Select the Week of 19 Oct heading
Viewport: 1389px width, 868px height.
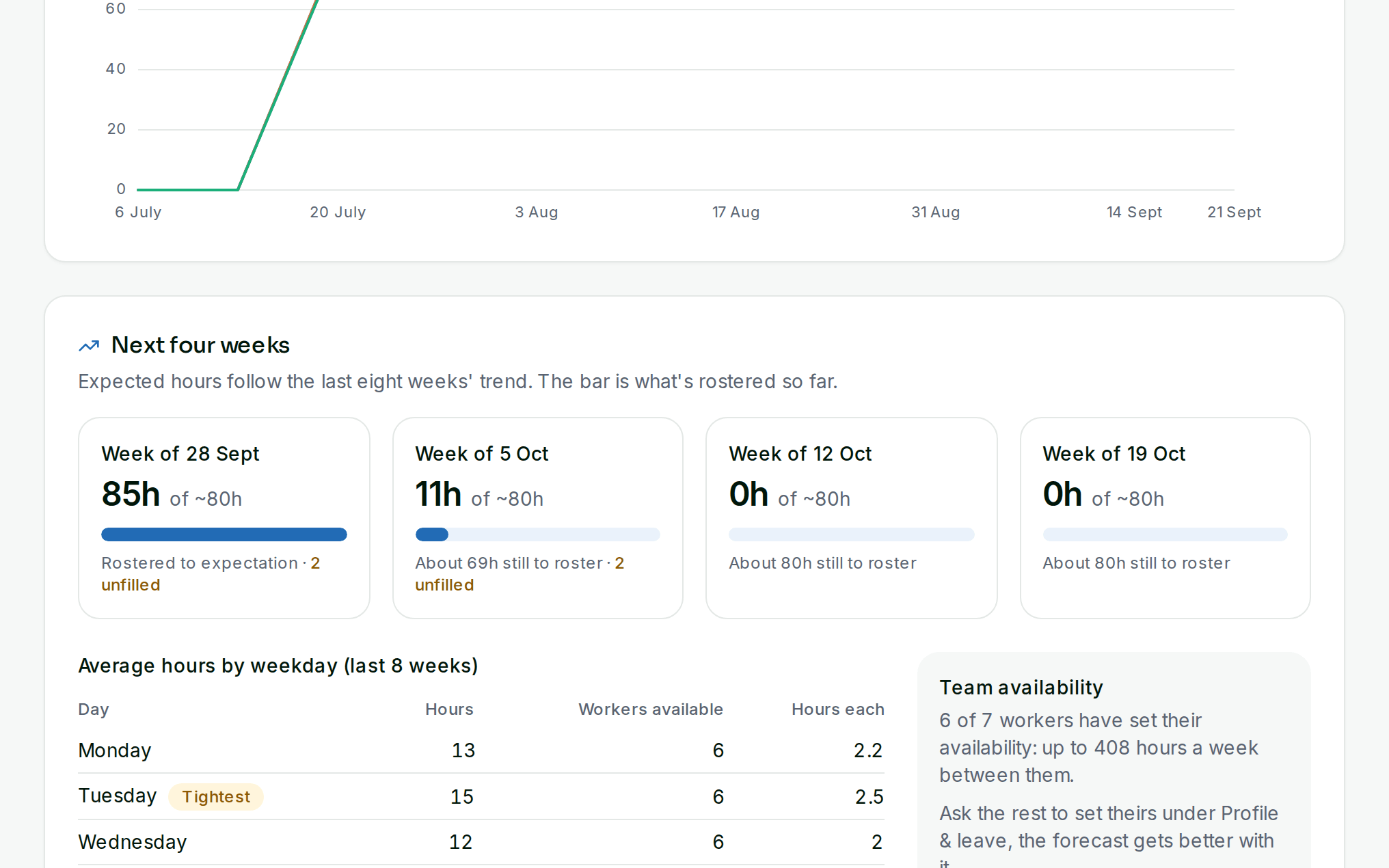1114,454
